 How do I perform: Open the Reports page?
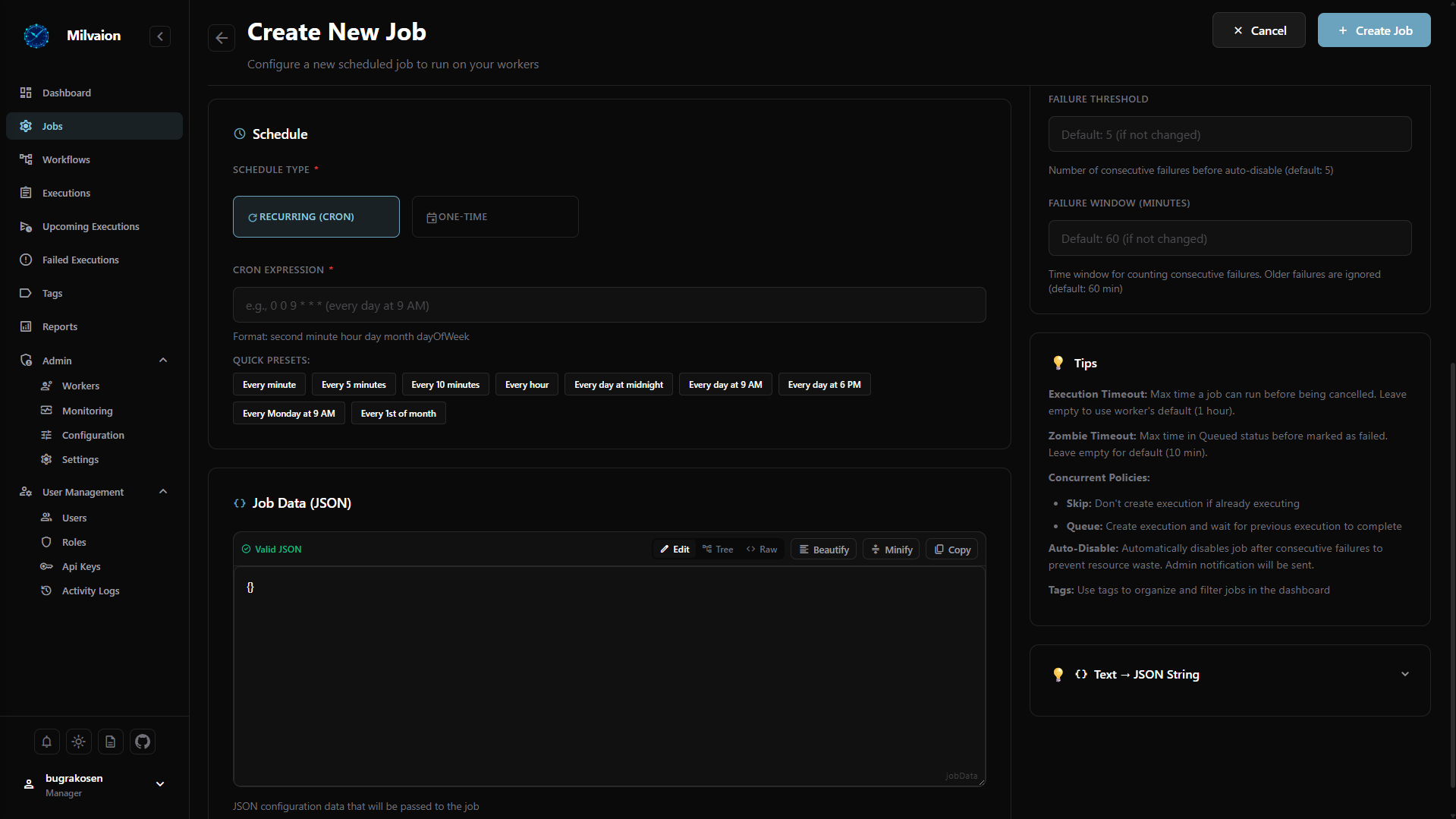point(94,326)
